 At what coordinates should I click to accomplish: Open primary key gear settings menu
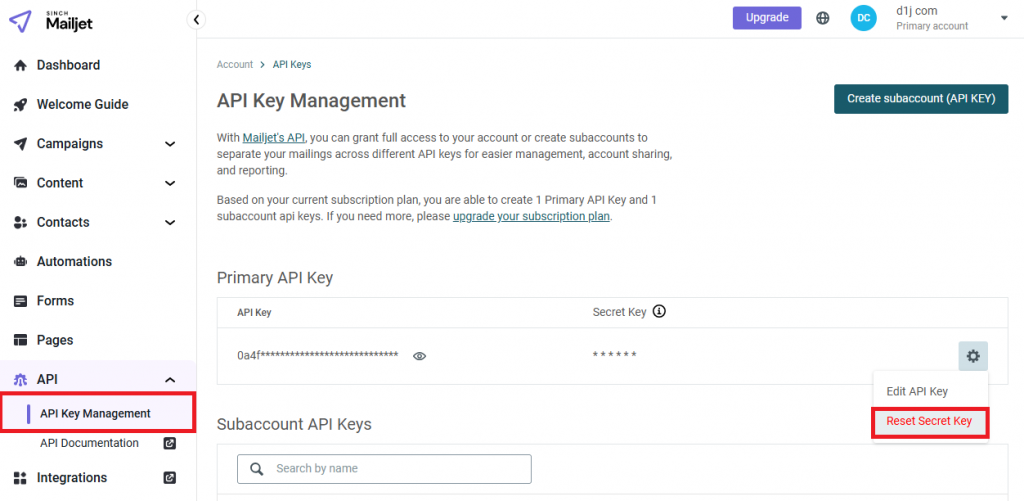[x=973, y=356]
